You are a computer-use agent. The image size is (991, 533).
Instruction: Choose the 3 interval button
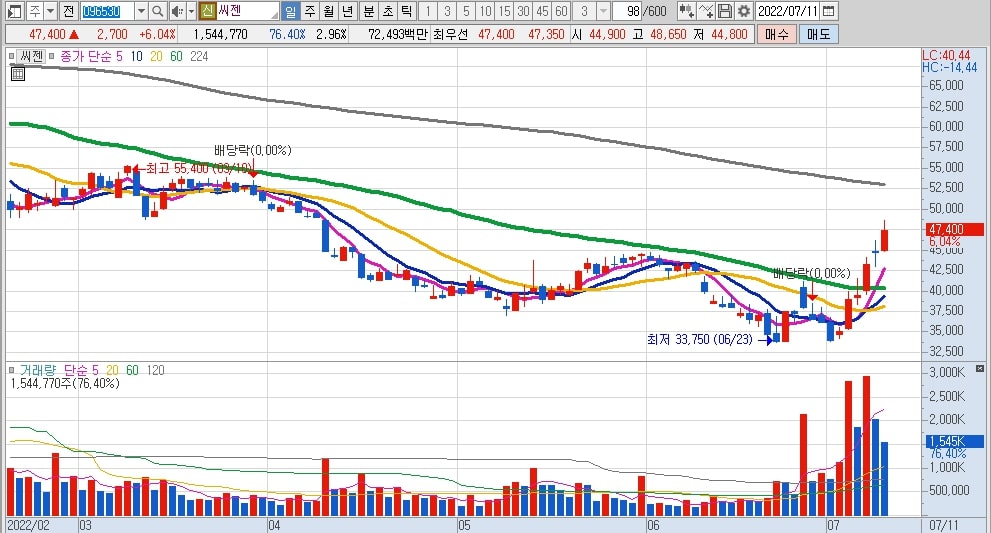[447, 11]
